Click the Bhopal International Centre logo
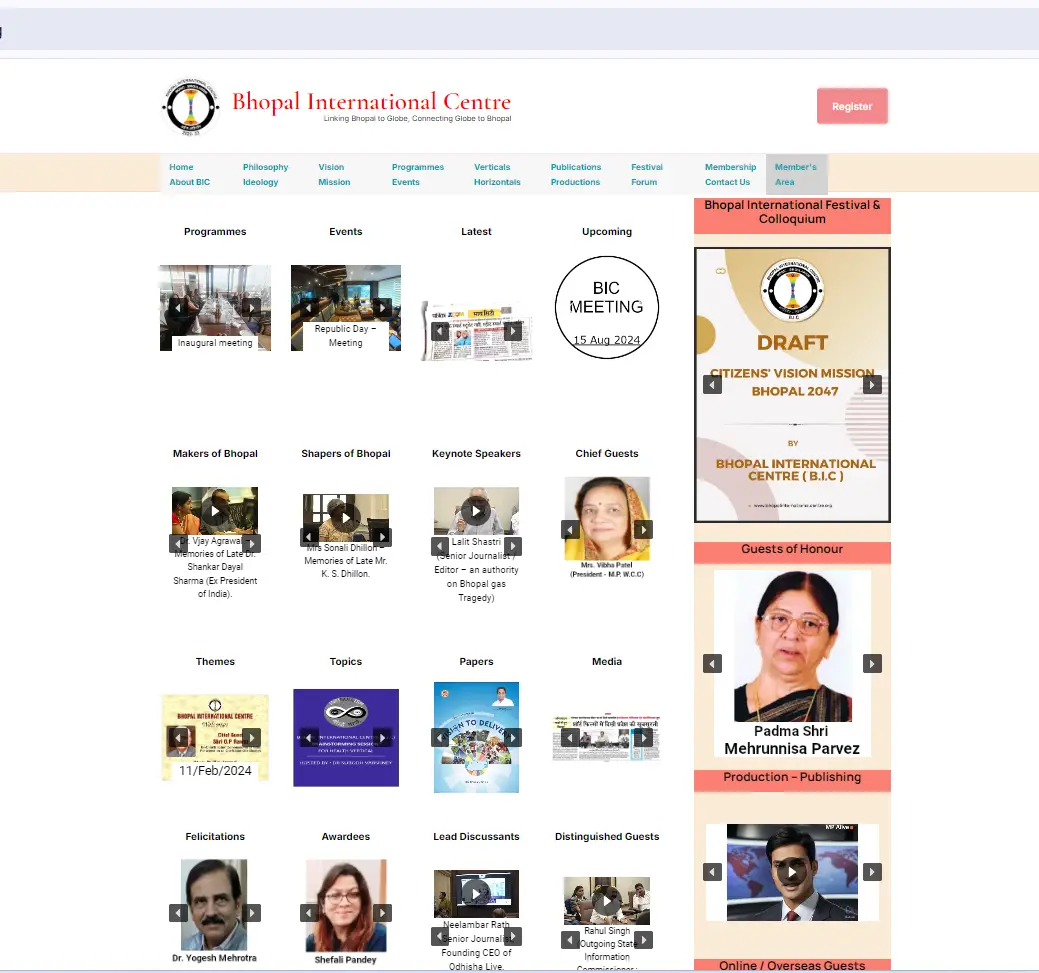 point(191,107)
